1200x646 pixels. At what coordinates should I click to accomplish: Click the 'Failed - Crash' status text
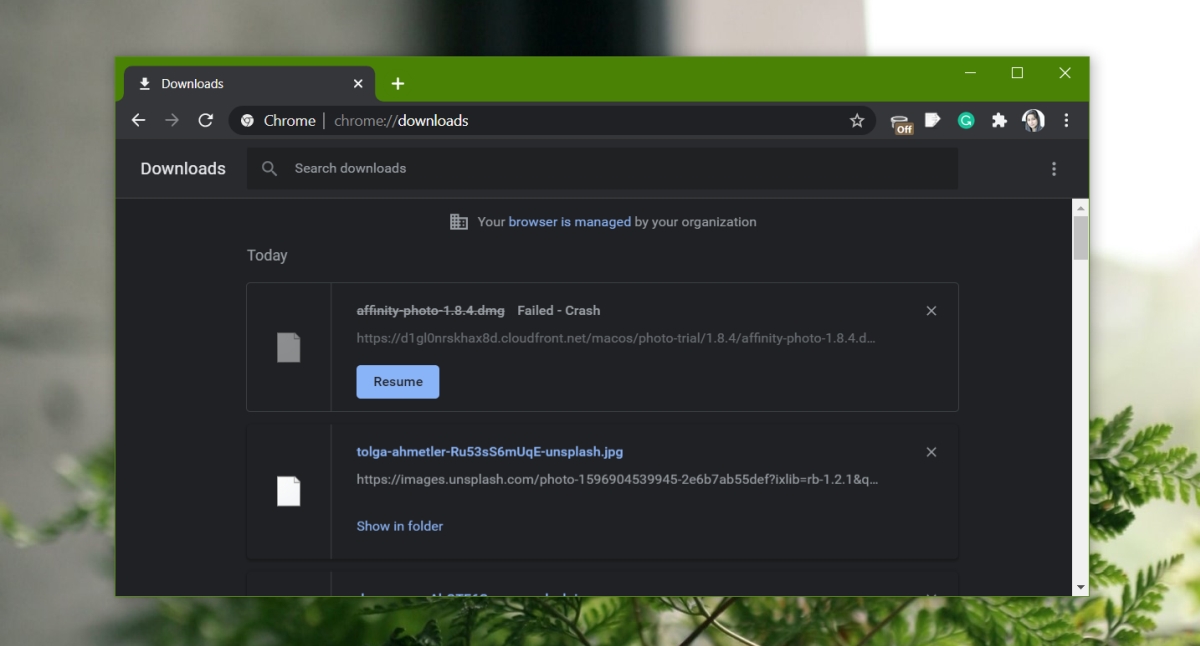pyautogui.click(x=559, y=311)
